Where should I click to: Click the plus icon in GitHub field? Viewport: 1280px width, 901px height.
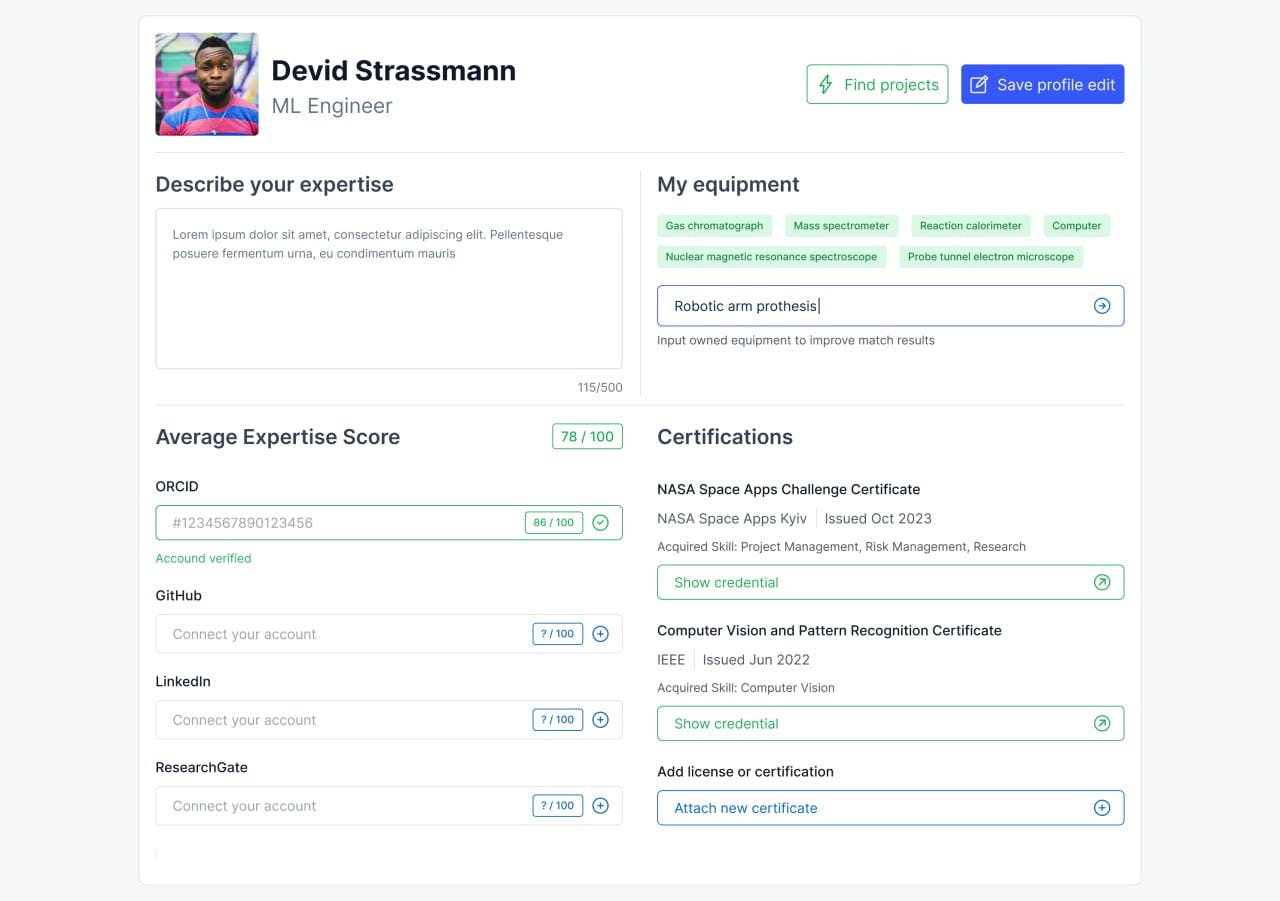pyautogui.click(x=600, y=634)
